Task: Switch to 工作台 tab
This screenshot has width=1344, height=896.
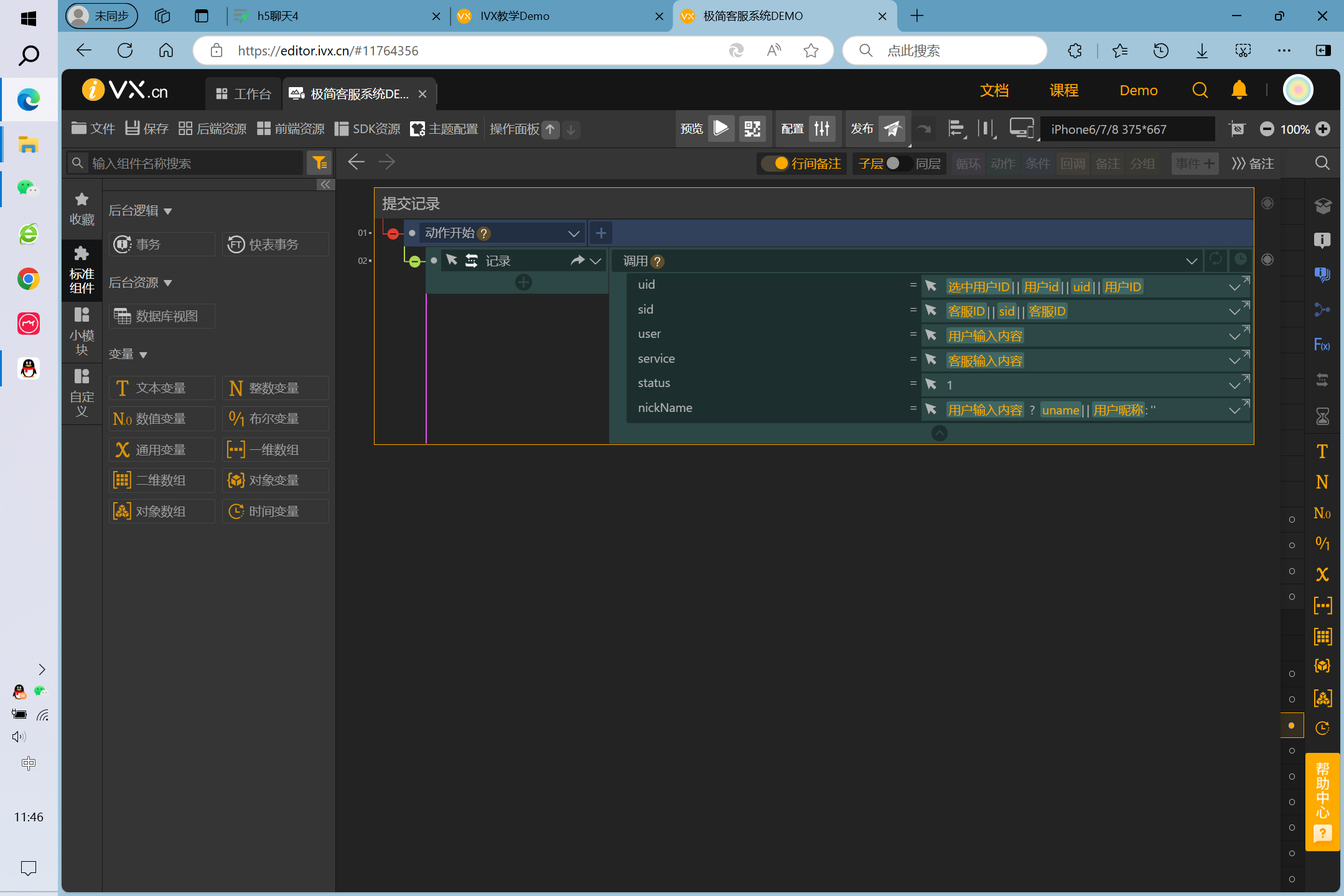Action: (x=243, y=94)
